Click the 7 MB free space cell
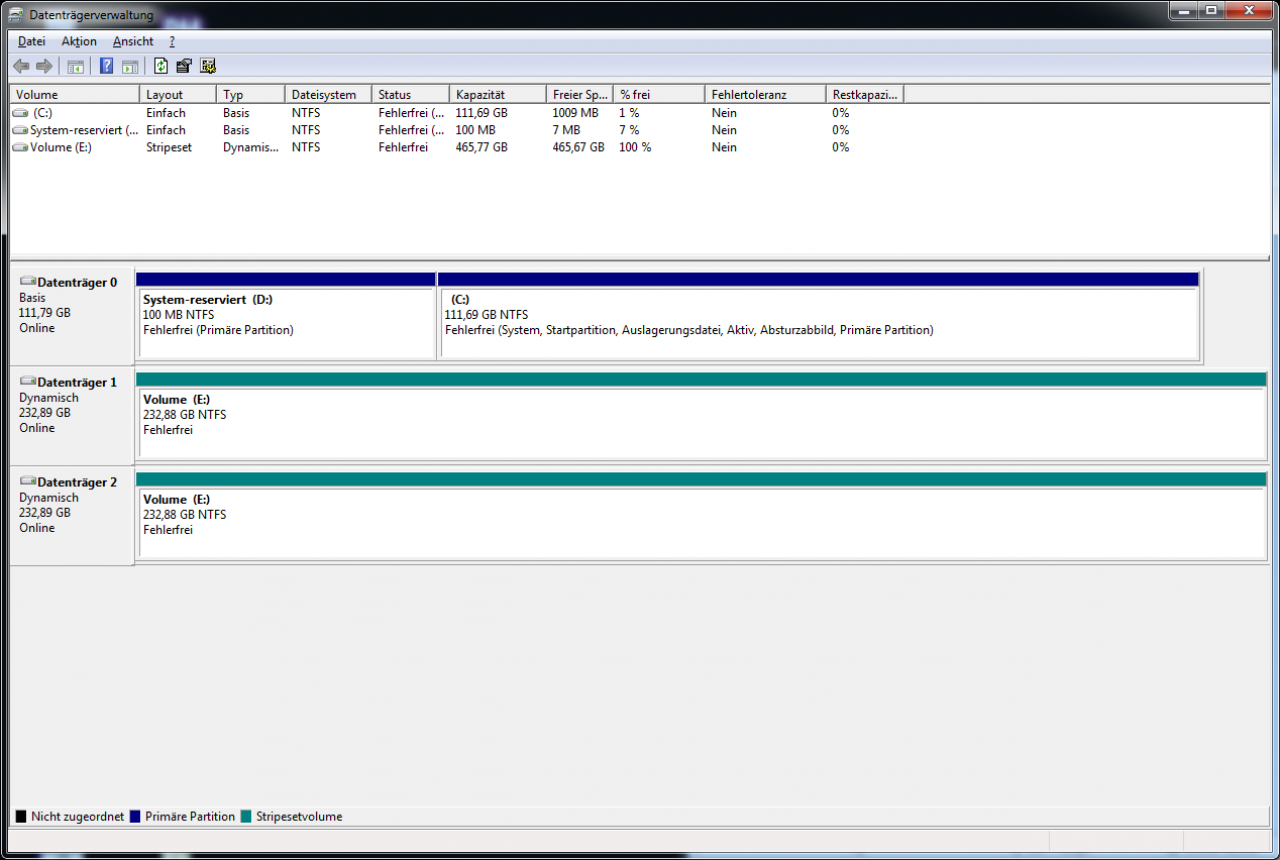The width and height of the screenshot is (1280, 860). [x=566, y=130]
